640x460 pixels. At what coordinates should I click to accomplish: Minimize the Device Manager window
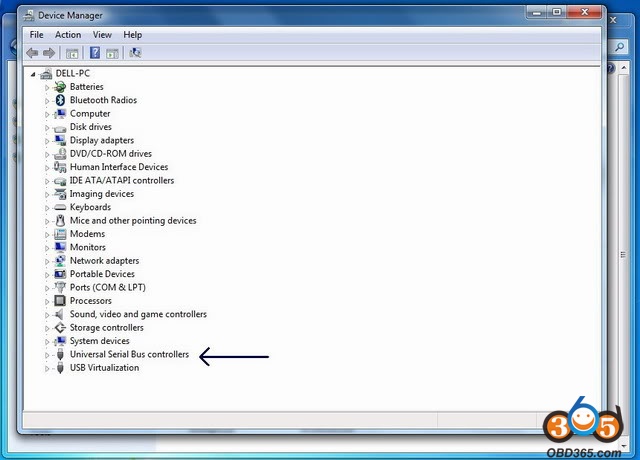tap(537, 13)
